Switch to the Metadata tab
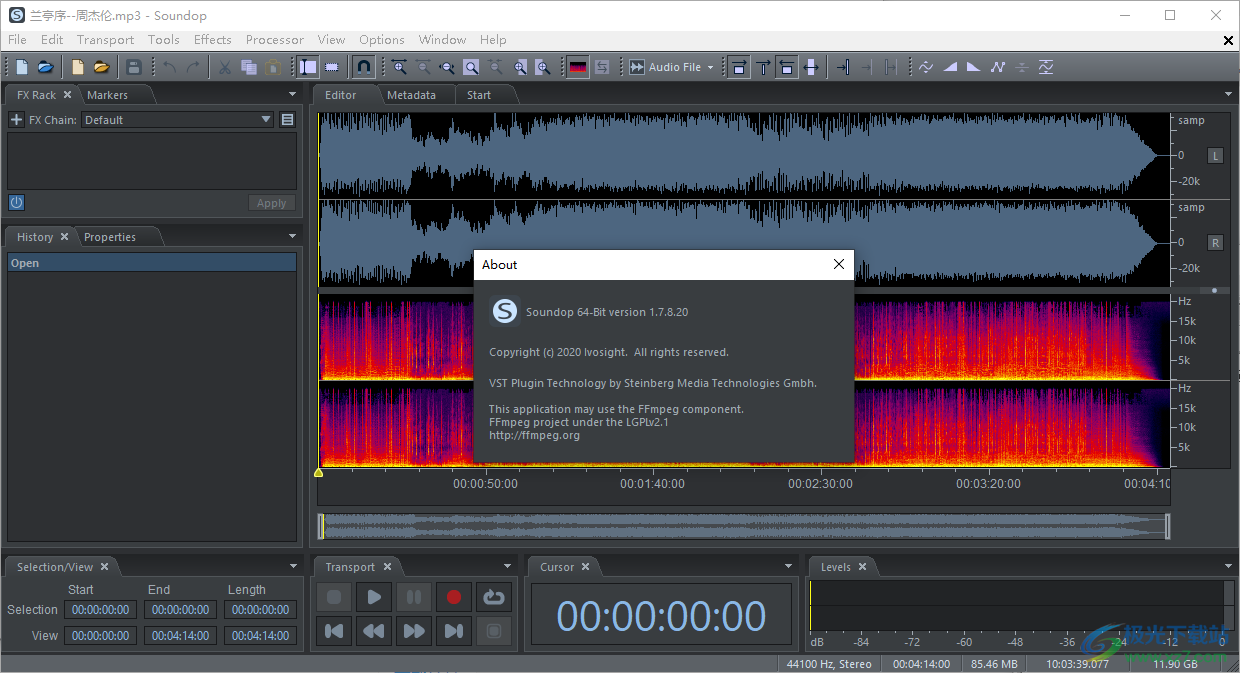The height and width of the screenshot is (673, 1240). 411,95
